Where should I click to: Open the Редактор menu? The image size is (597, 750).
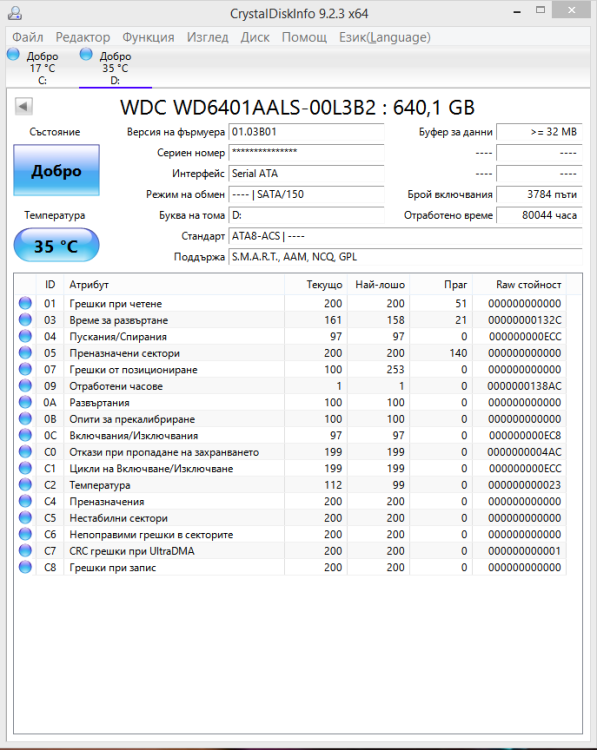83,37
